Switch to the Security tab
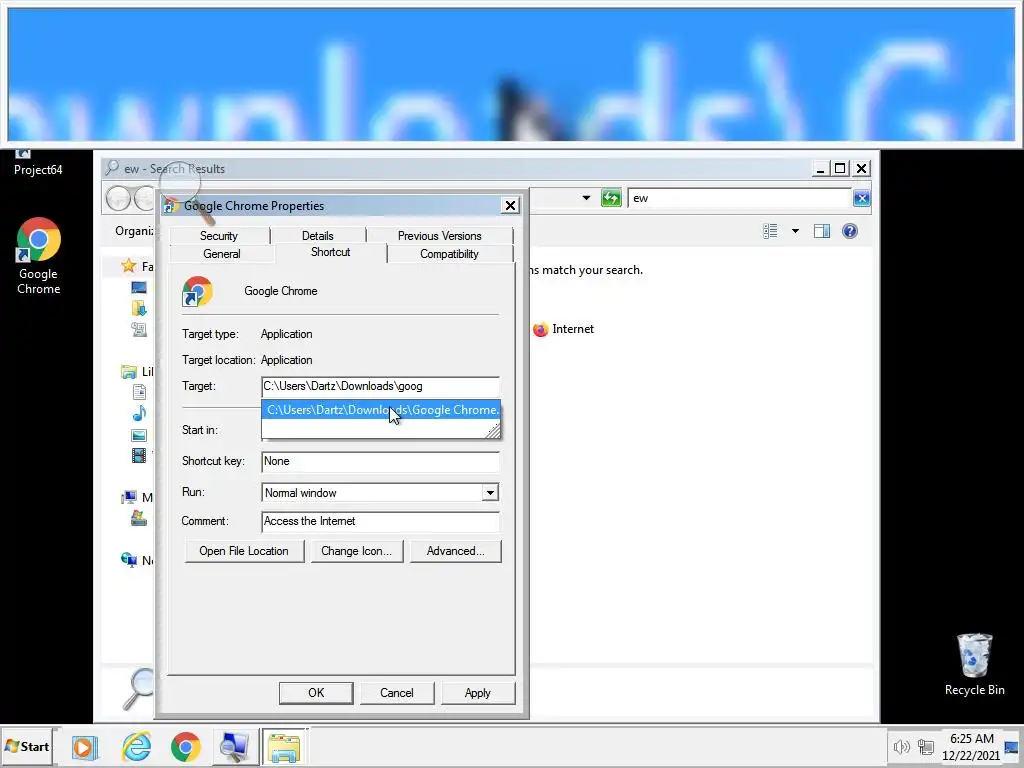This screenshot has width=1024, height=768. coord(219,236)
